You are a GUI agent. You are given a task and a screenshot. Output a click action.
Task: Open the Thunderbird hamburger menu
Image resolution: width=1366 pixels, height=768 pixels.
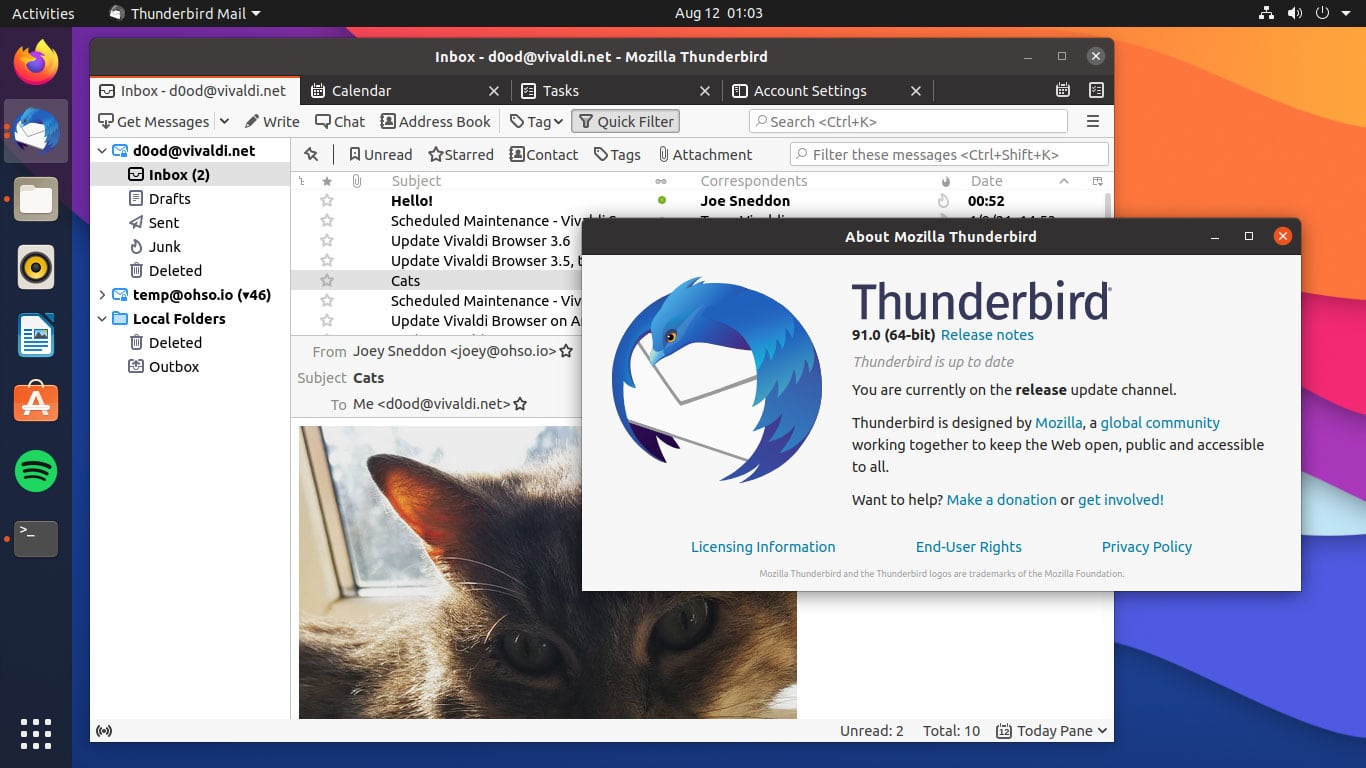tap(1093, 122)
